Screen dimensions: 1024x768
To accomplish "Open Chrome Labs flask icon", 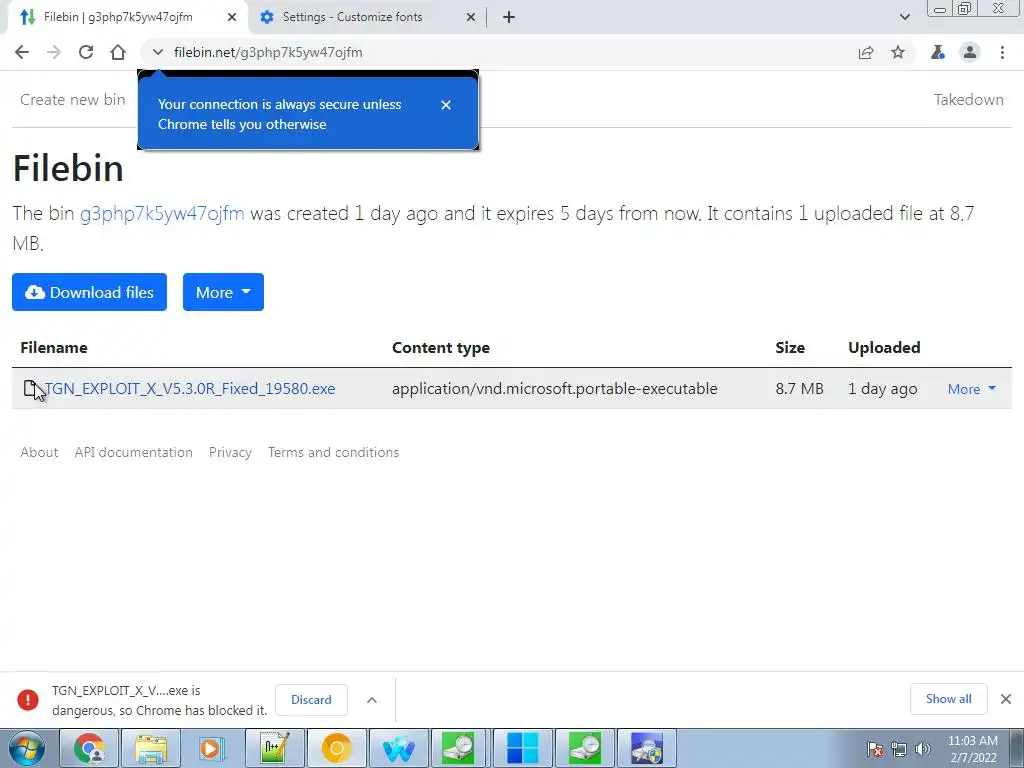I will point(938,52).
